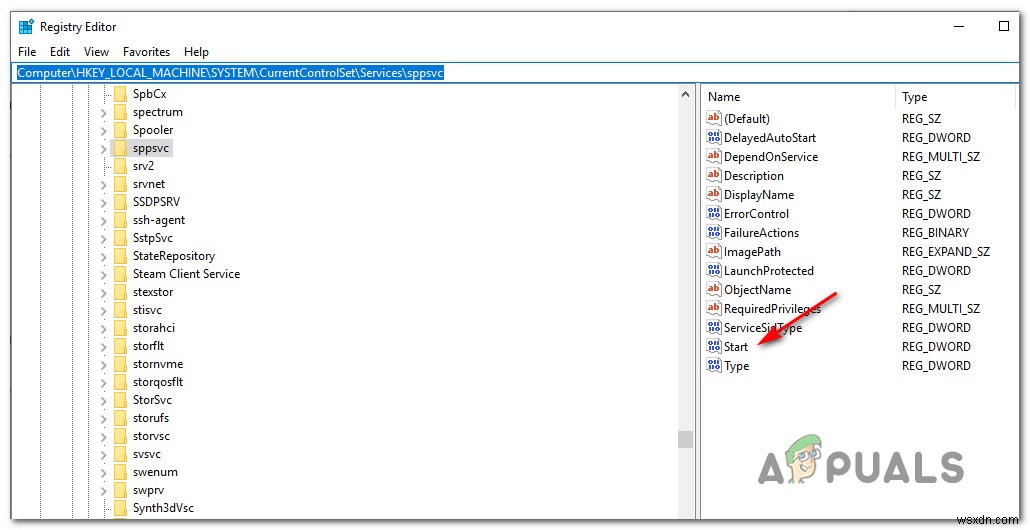
Task: Open the Edit menu
Action: (60, 52)
